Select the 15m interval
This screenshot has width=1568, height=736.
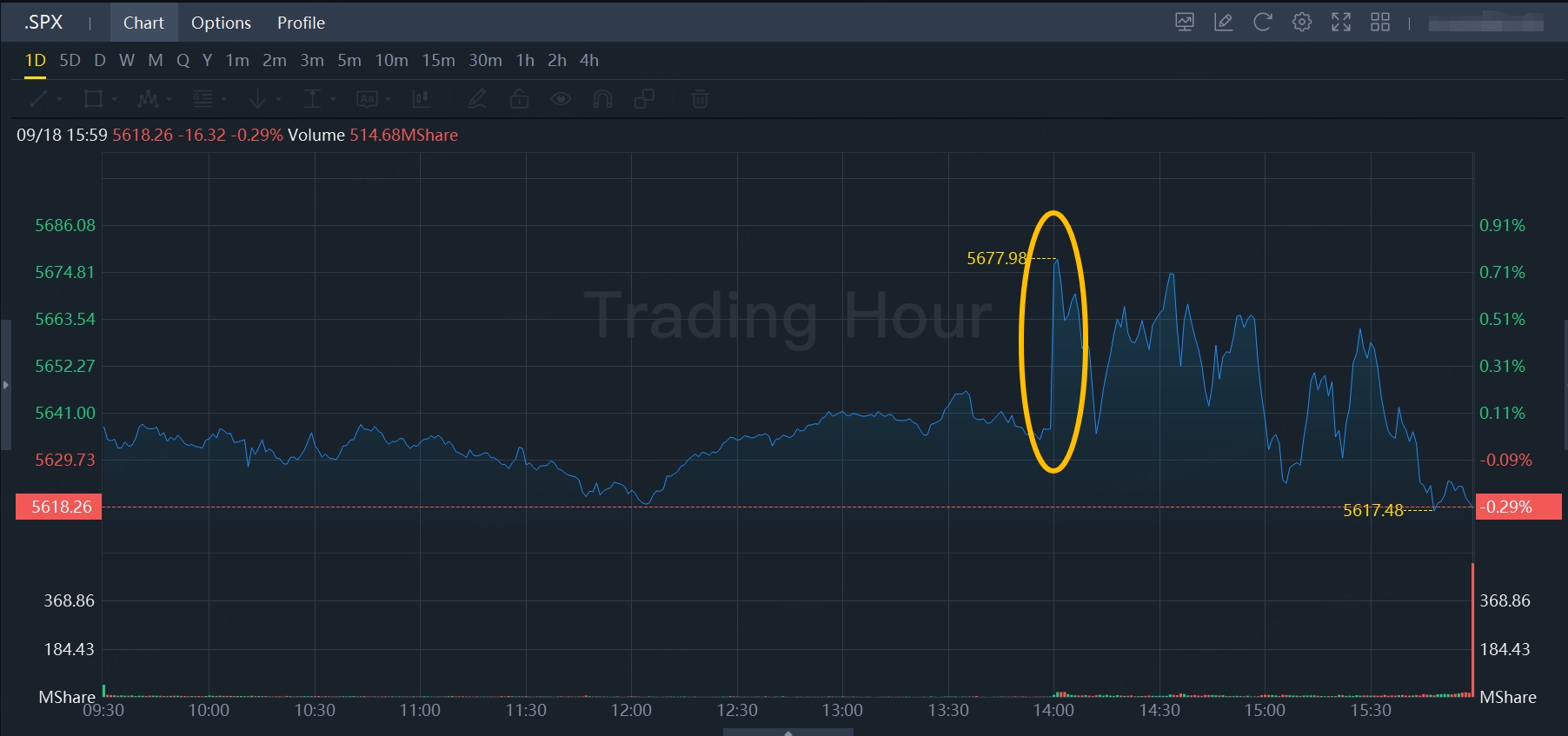[438, 60]
